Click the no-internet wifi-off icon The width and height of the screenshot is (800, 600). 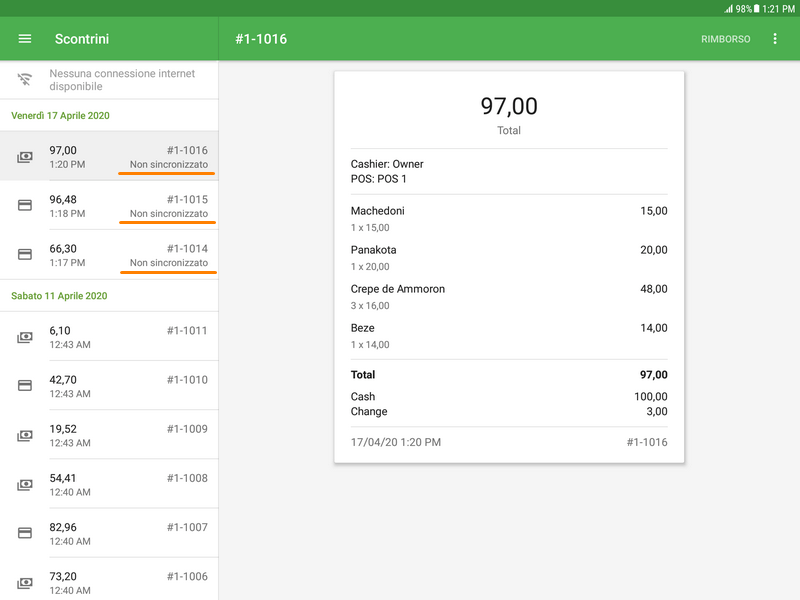(25, 80)
